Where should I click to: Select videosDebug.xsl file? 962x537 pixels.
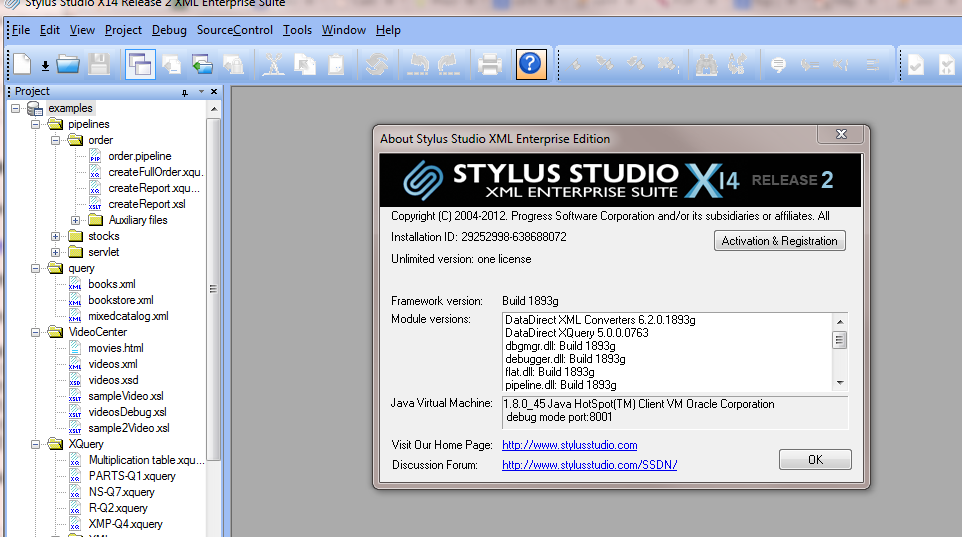[128, 412]
